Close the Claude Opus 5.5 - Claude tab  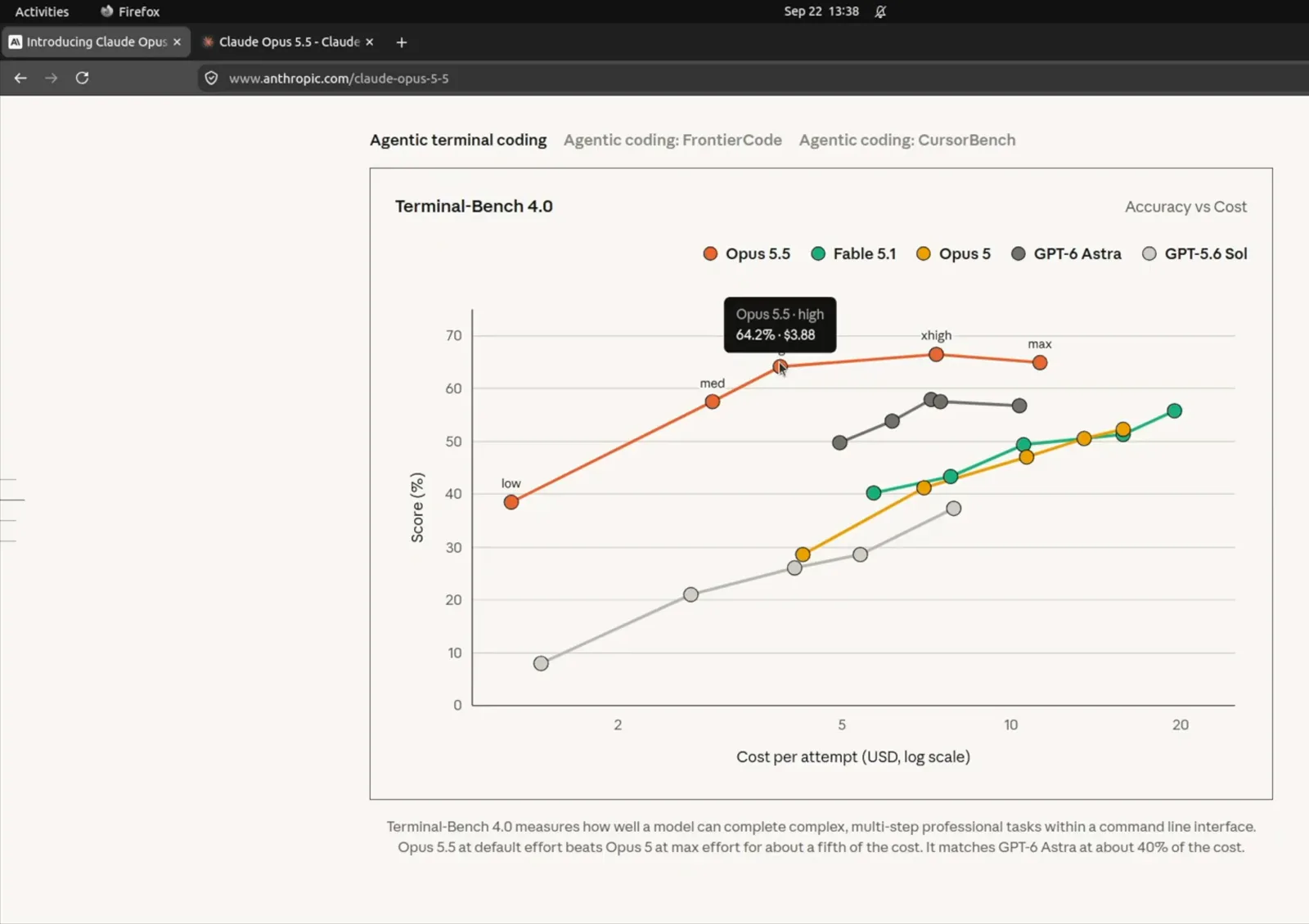pyautogui.click(x=369, y=42)
